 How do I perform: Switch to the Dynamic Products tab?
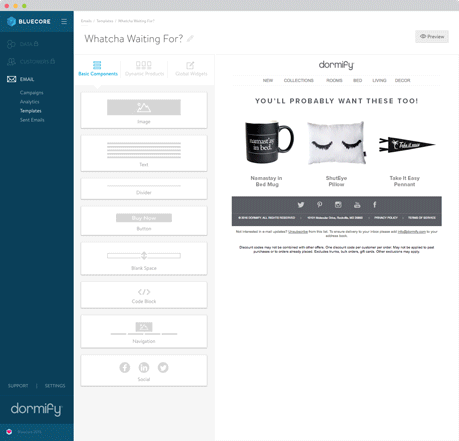coord(144,68)
